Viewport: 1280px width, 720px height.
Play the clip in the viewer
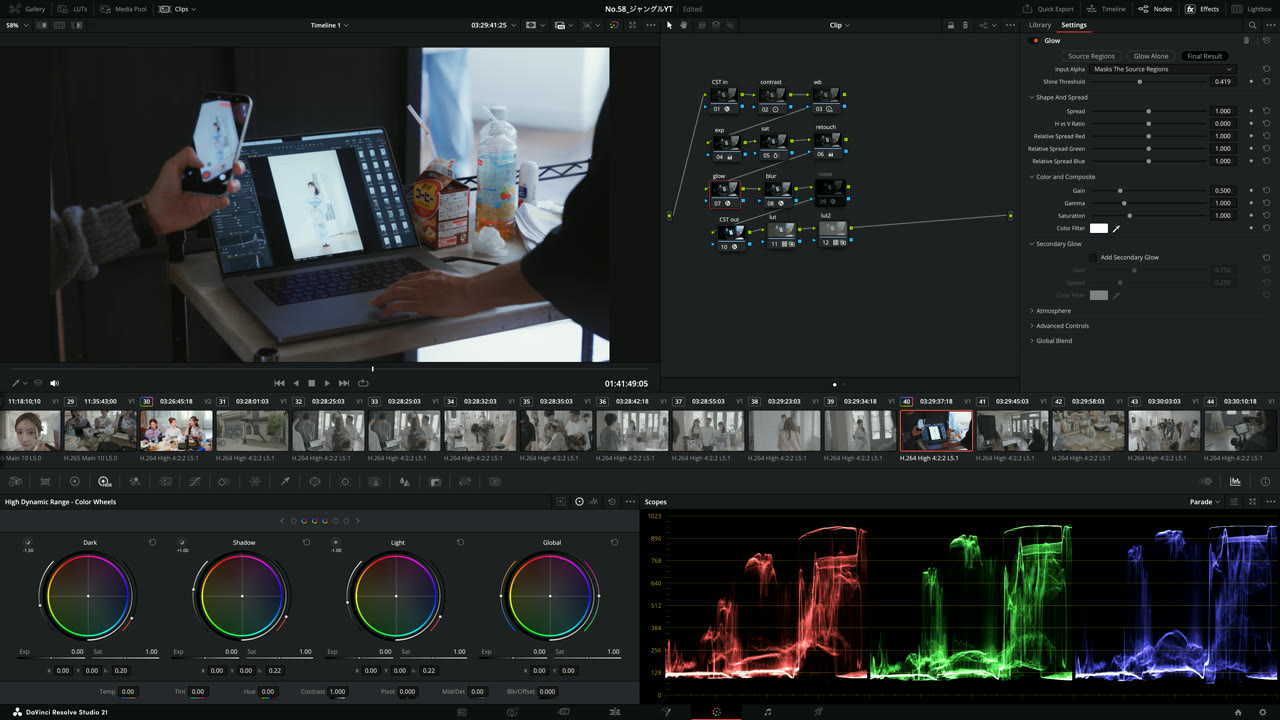tap(327, 383)
